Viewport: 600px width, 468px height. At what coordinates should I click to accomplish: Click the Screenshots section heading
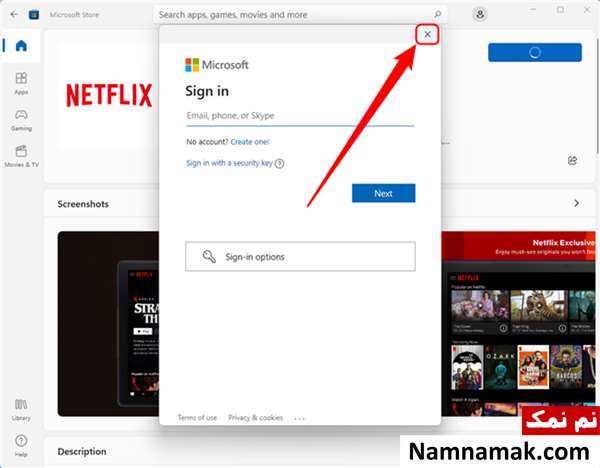tap(83, 204)
